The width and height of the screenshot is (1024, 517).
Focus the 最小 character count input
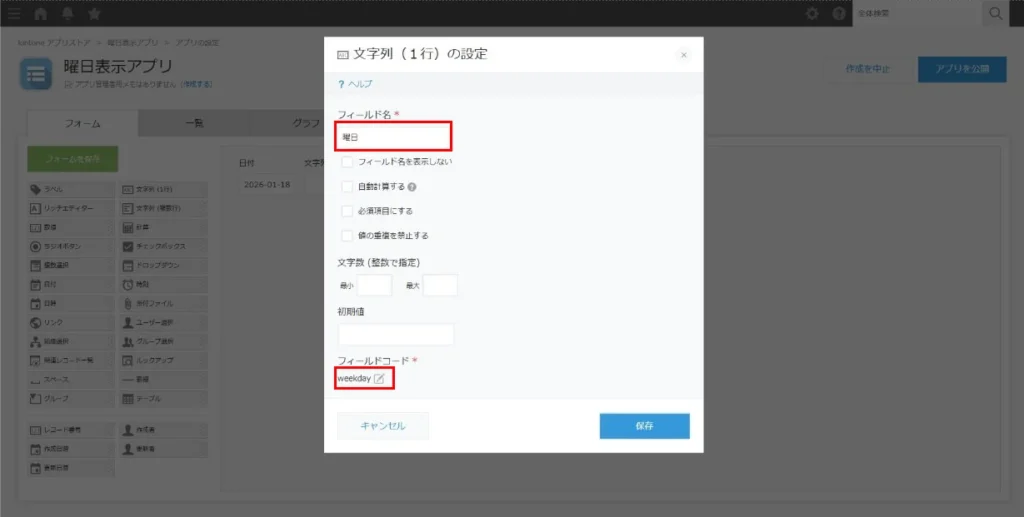coord(374,285)
